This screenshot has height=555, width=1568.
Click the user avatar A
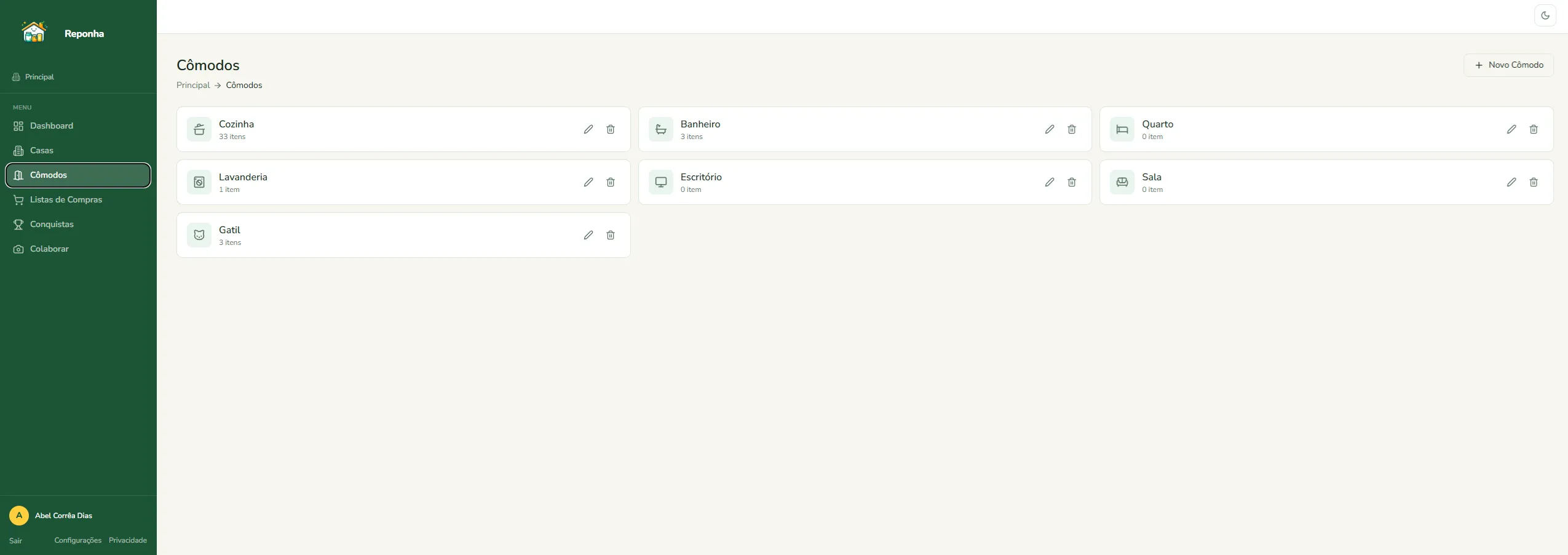(19, 516)
